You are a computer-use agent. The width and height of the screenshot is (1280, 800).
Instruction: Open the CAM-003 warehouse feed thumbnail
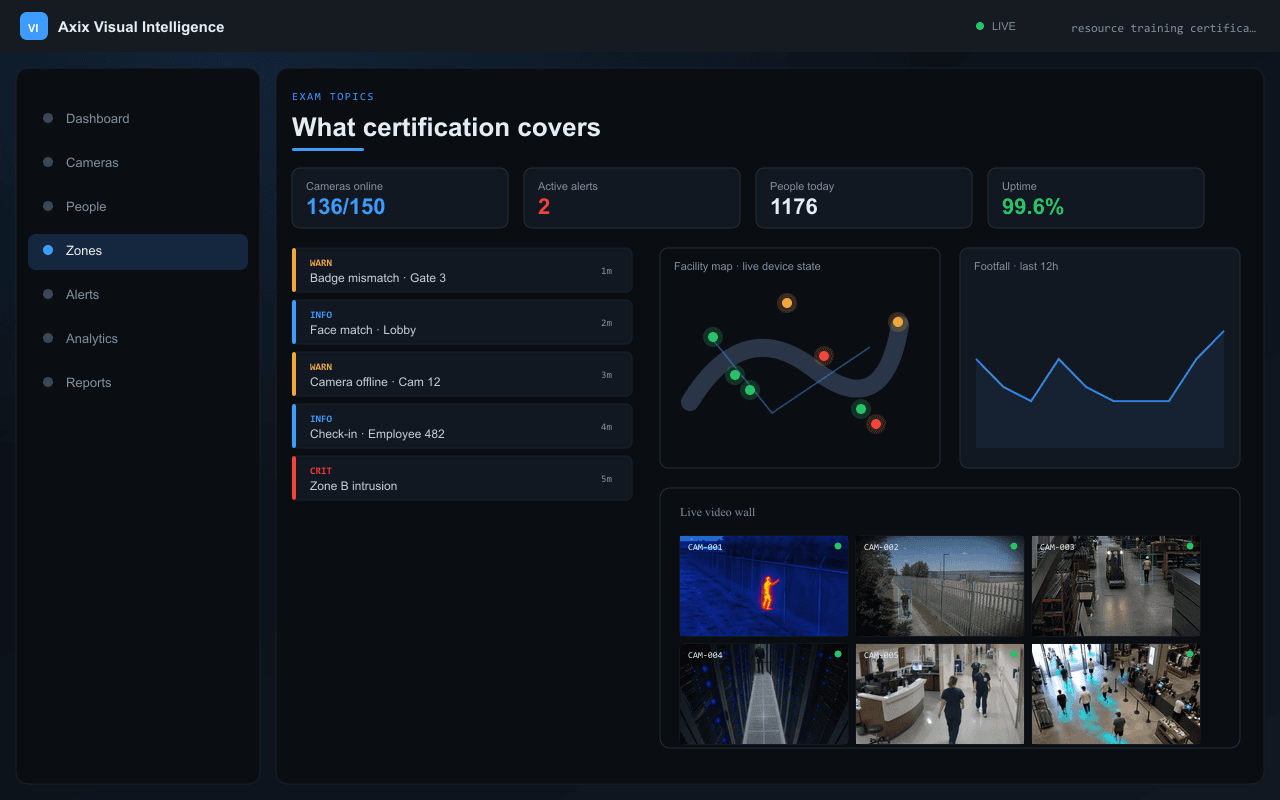click(1116, 586)
